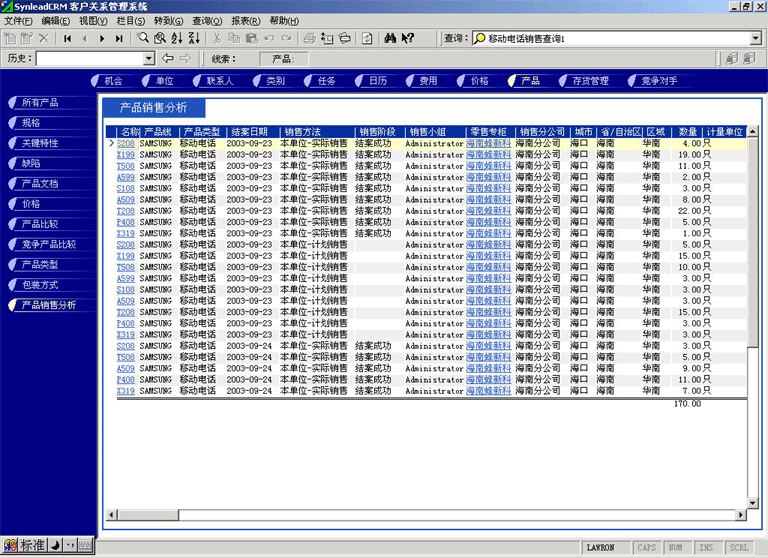The image size is (768, 558).
Task: Click the 数量 column header
Action: pyautogui.click(x=688, y=131)
